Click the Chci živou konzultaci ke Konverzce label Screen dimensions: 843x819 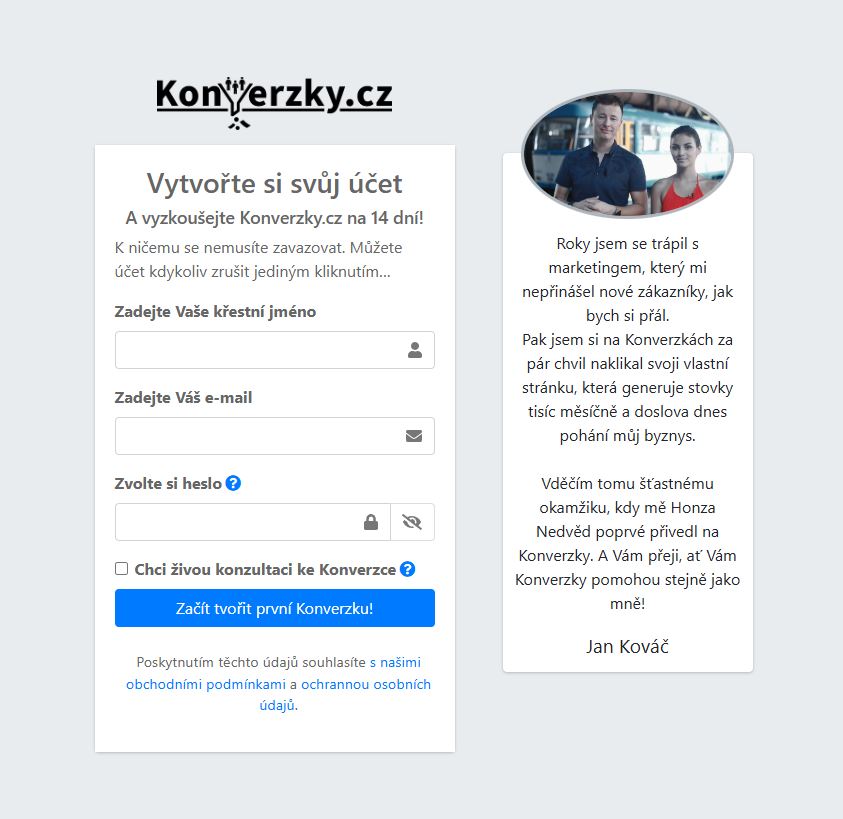point(265,569)
